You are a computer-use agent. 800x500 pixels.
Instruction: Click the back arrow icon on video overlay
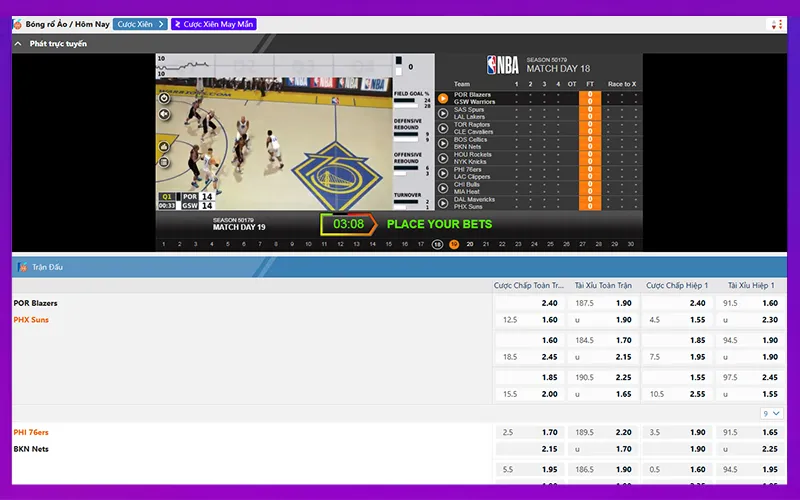[164, 114]
